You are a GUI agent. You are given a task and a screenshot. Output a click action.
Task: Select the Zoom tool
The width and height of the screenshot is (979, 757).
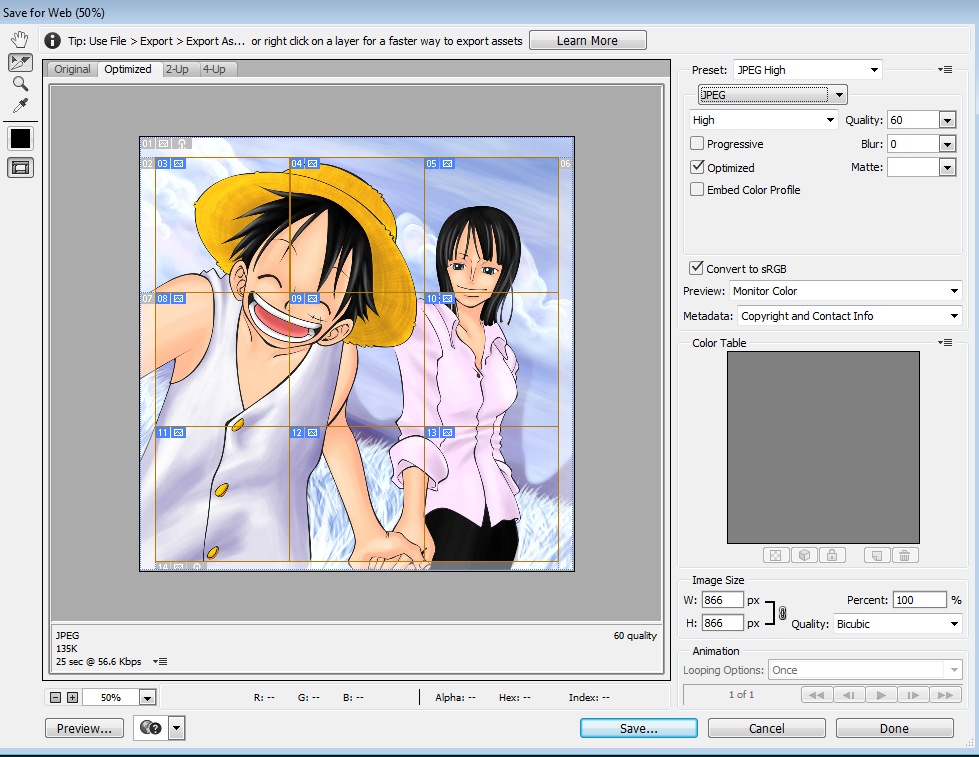point(20,84)
